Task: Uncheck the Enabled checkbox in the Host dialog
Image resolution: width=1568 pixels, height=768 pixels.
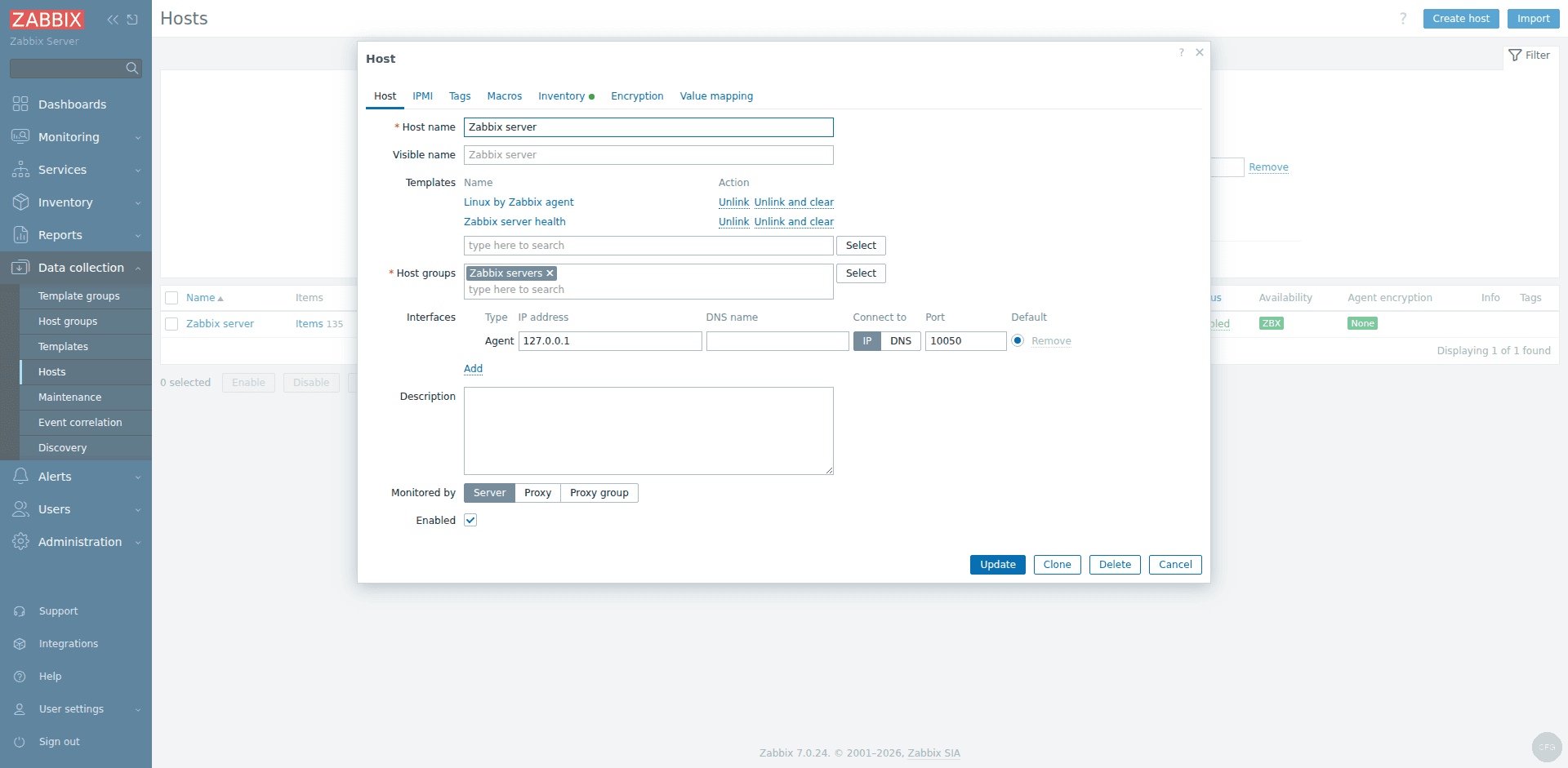Action: (470, 520)
